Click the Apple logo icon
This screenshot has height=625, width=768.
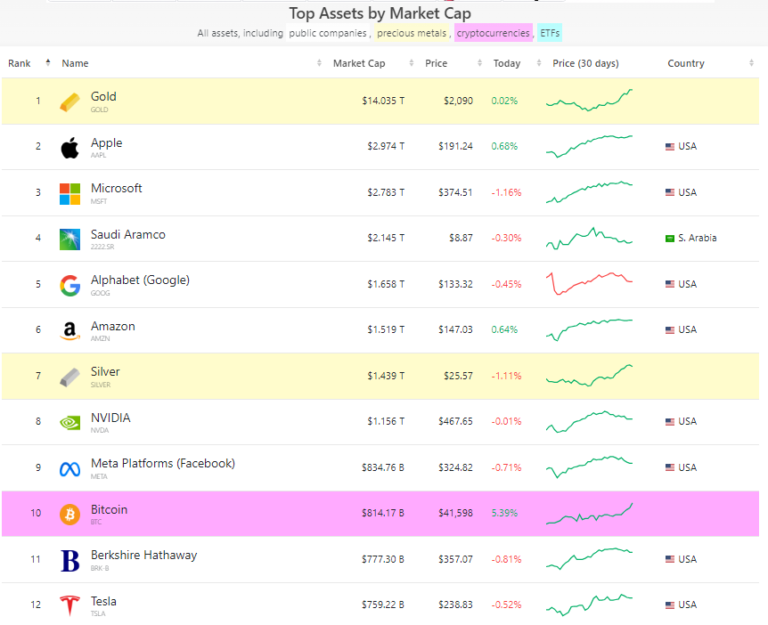pyautogui.click(x=70, y=148)
